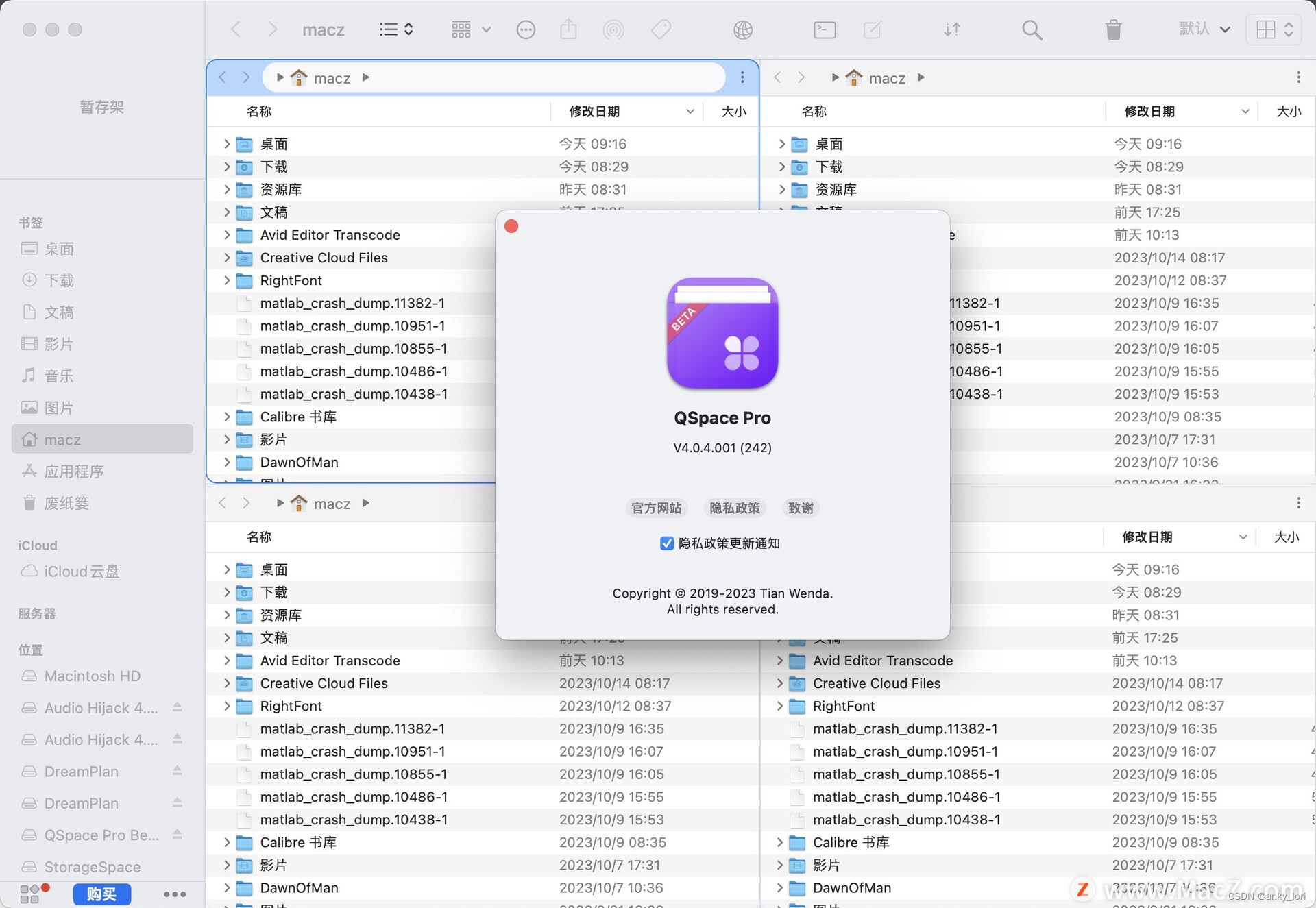Open the list view mode dropdown
The width and height of the screenshot is (1316, 908).
396,29
